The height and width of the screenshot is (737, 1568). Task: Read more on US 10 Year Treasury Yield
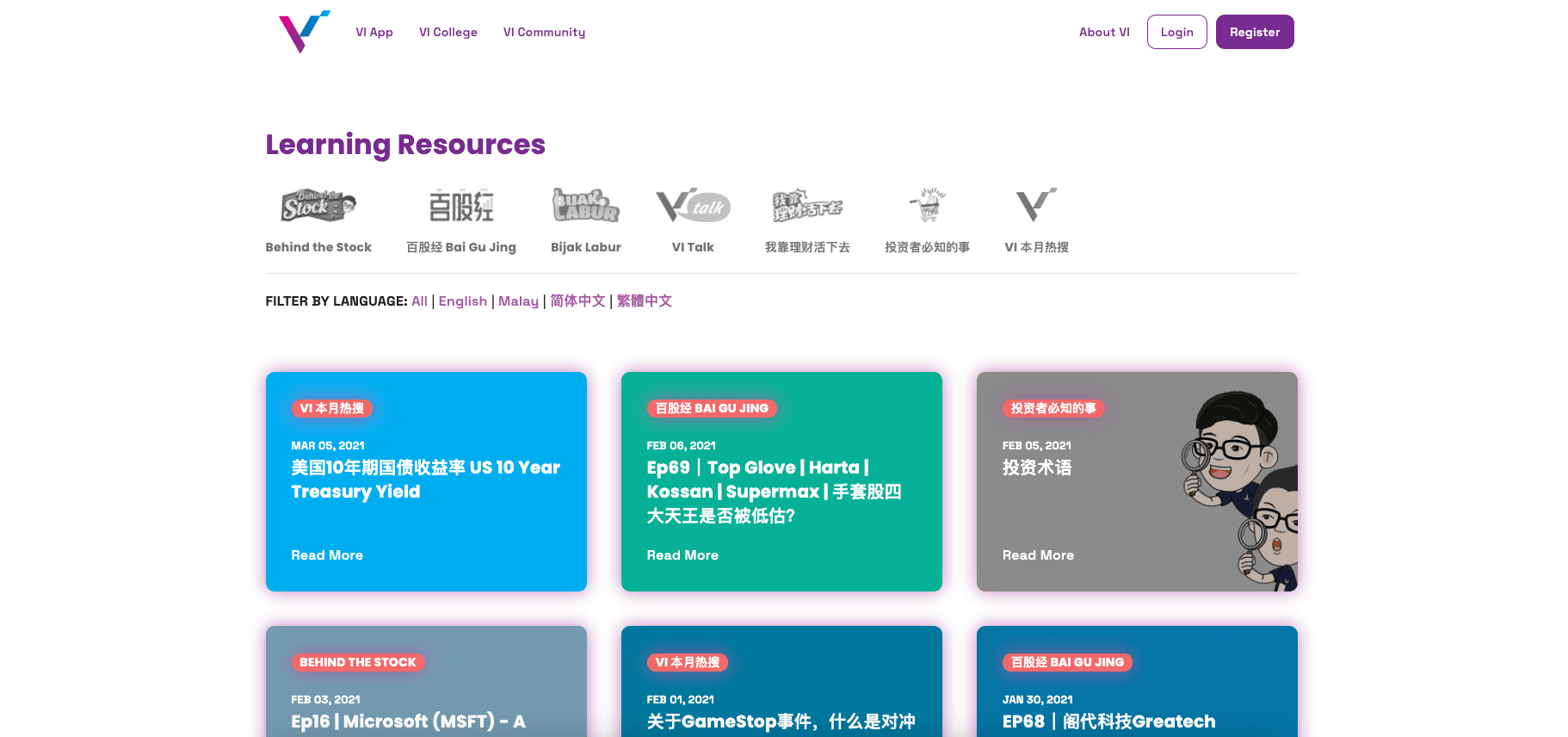click(x=327, y=555)
